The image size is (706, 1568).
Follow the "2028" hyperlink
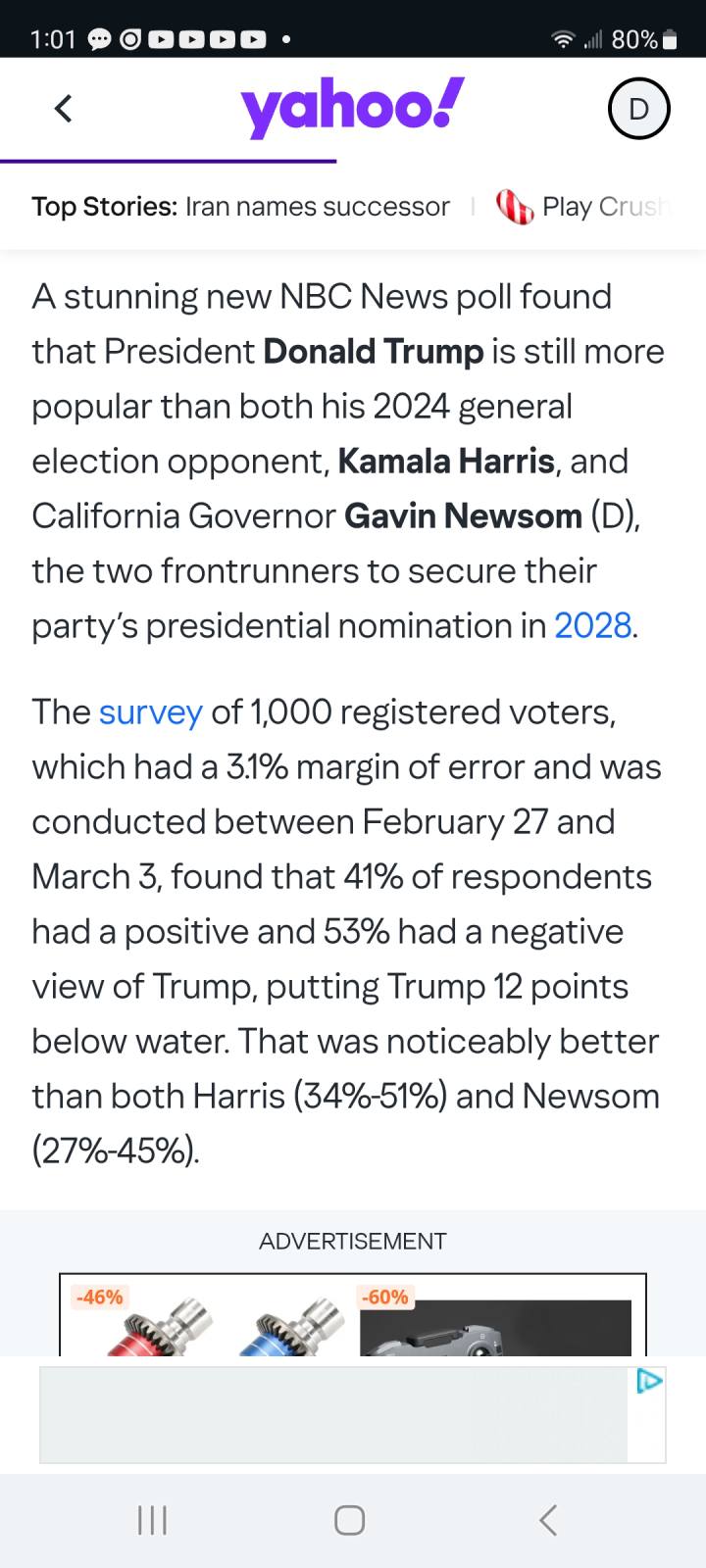(x=593, y=625)
